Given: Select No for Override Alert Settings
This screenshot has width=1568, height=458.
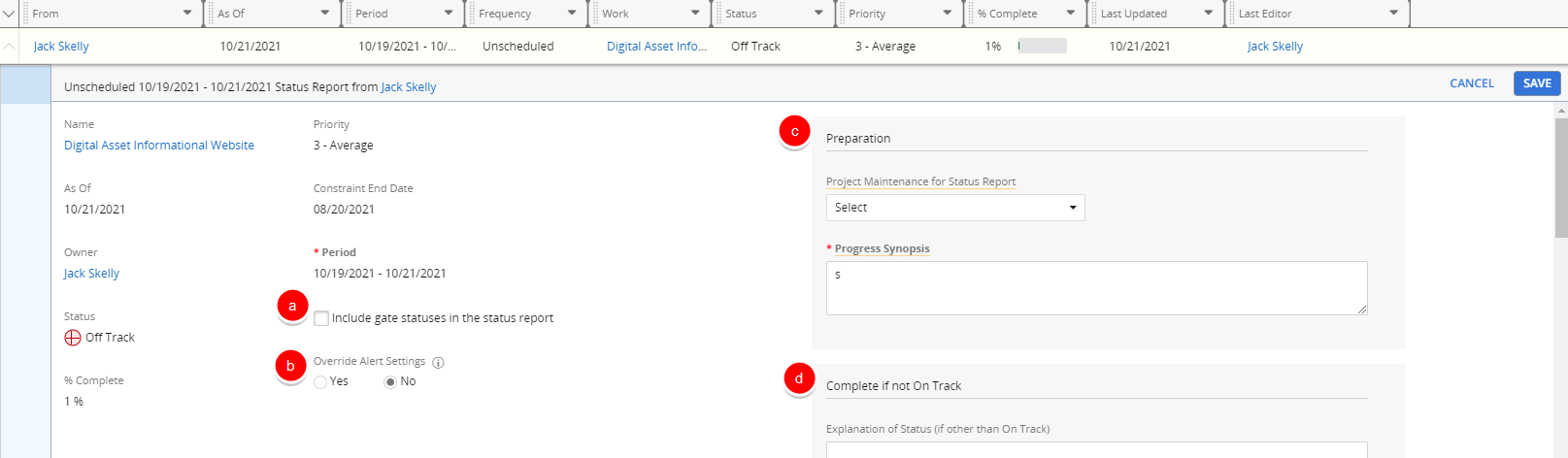Looking at the screenshot, I should [x=390, y=382].
